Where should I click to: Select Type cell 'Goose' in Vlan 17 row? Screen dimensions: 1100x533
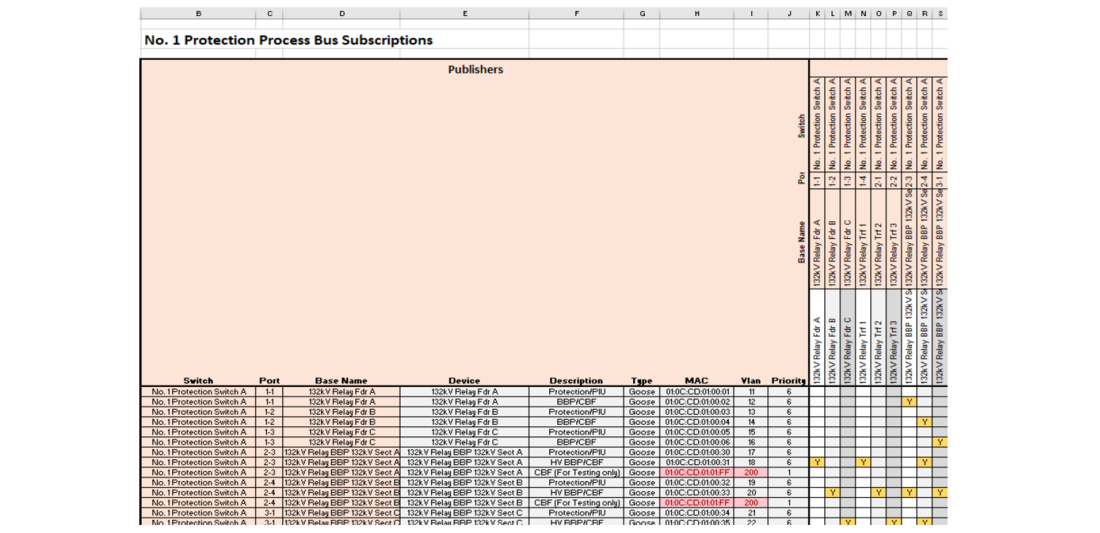pos(641,452)
